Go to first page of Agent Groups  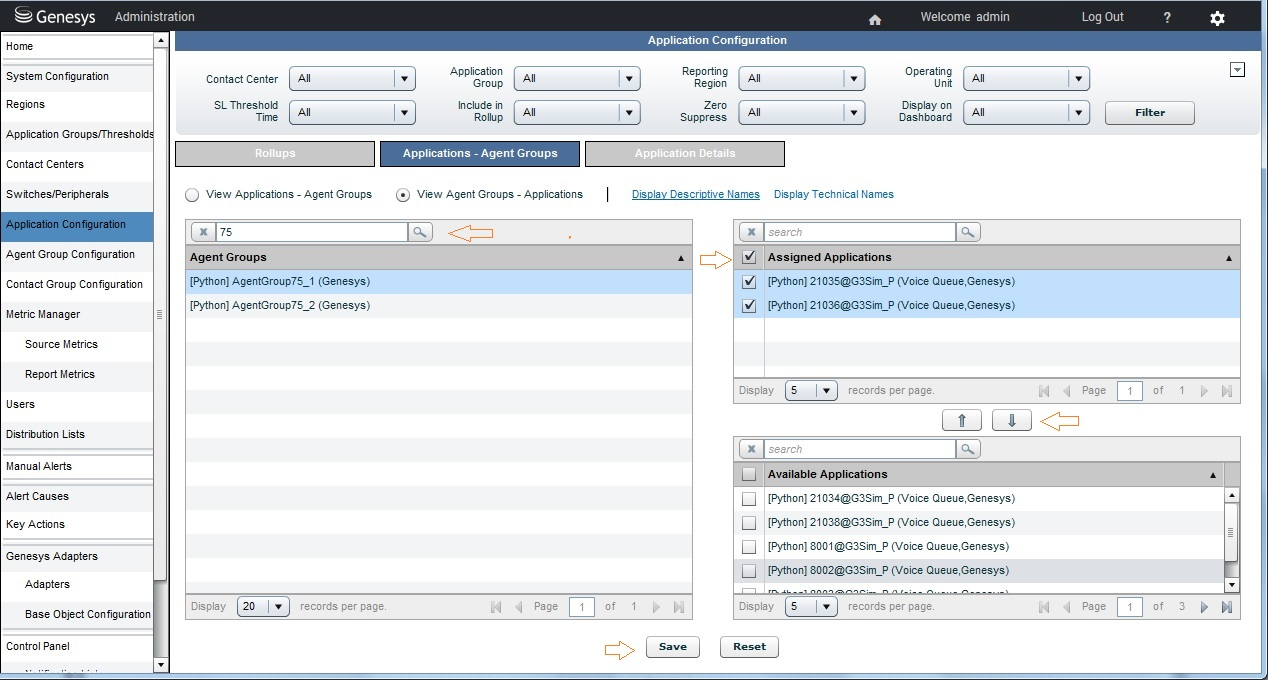[496, 607]
